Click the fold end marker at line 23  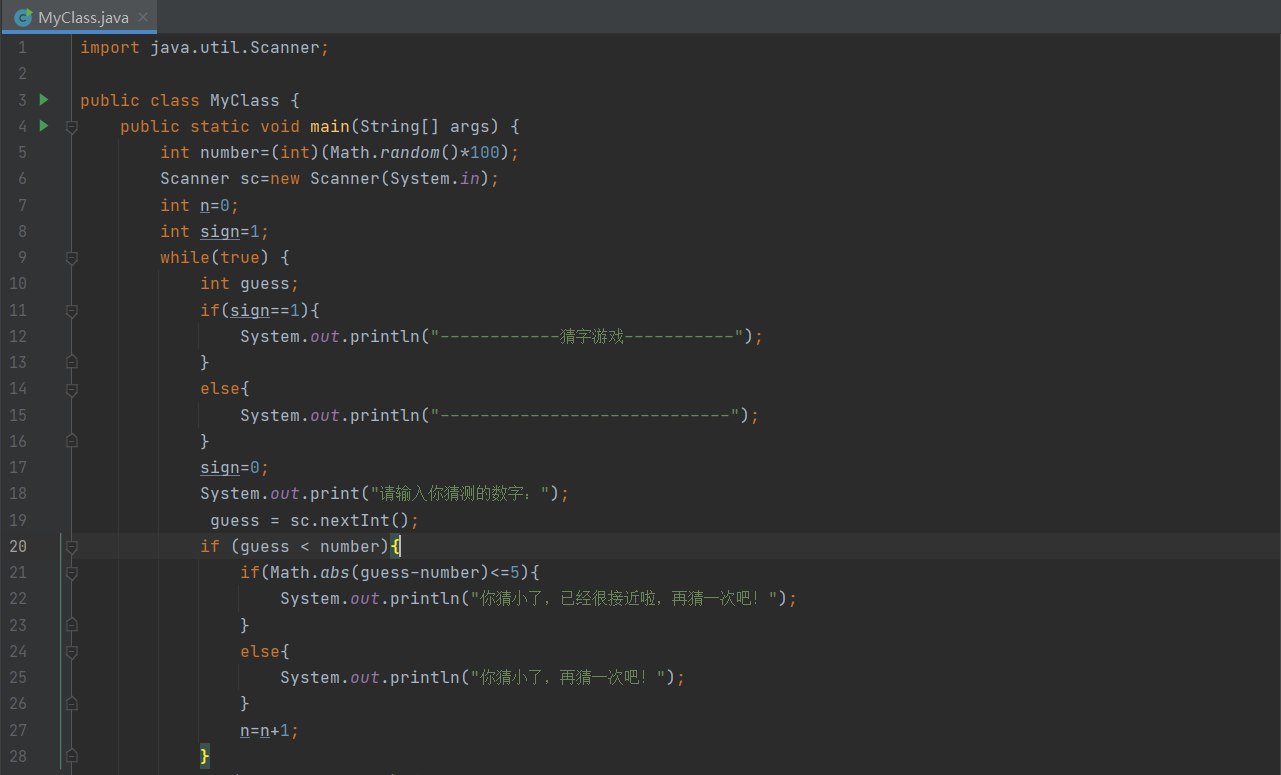(71, 625)
